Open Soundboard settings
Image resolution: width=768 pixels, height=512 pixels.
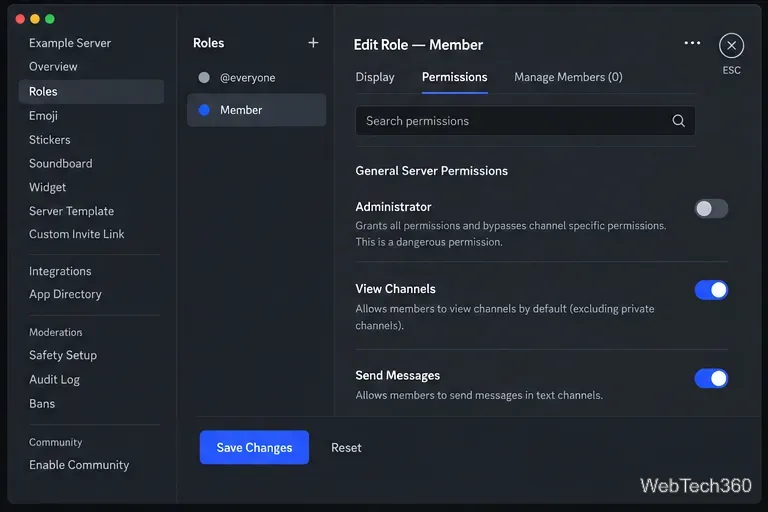(60, 164)
